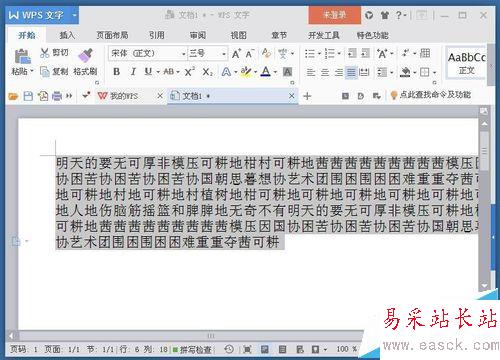The image size is (500, 360).
Task: Toggle Underline U formatting
Action: (148, 72)
